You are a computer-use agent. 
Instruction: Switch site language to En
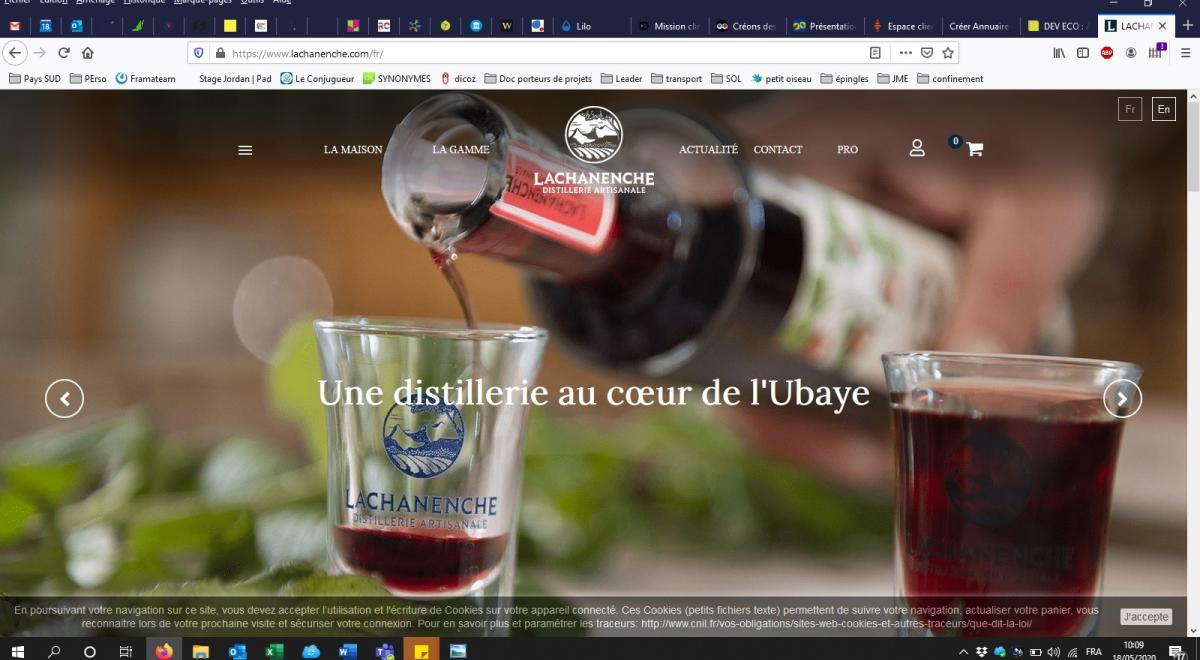pos(1163,109)
